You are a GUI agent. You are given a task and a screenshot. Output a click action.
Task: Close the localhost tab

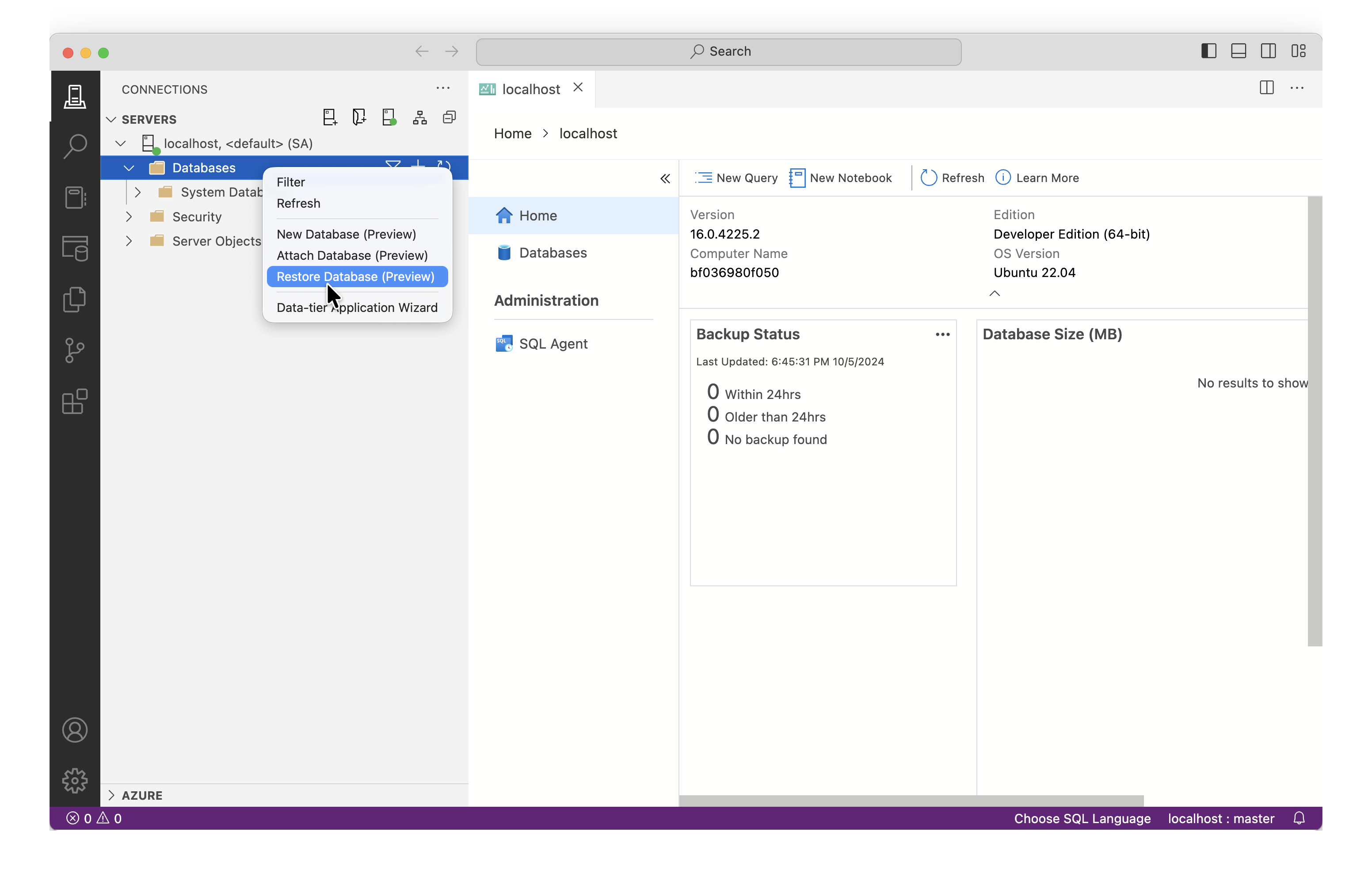(578, 87)
